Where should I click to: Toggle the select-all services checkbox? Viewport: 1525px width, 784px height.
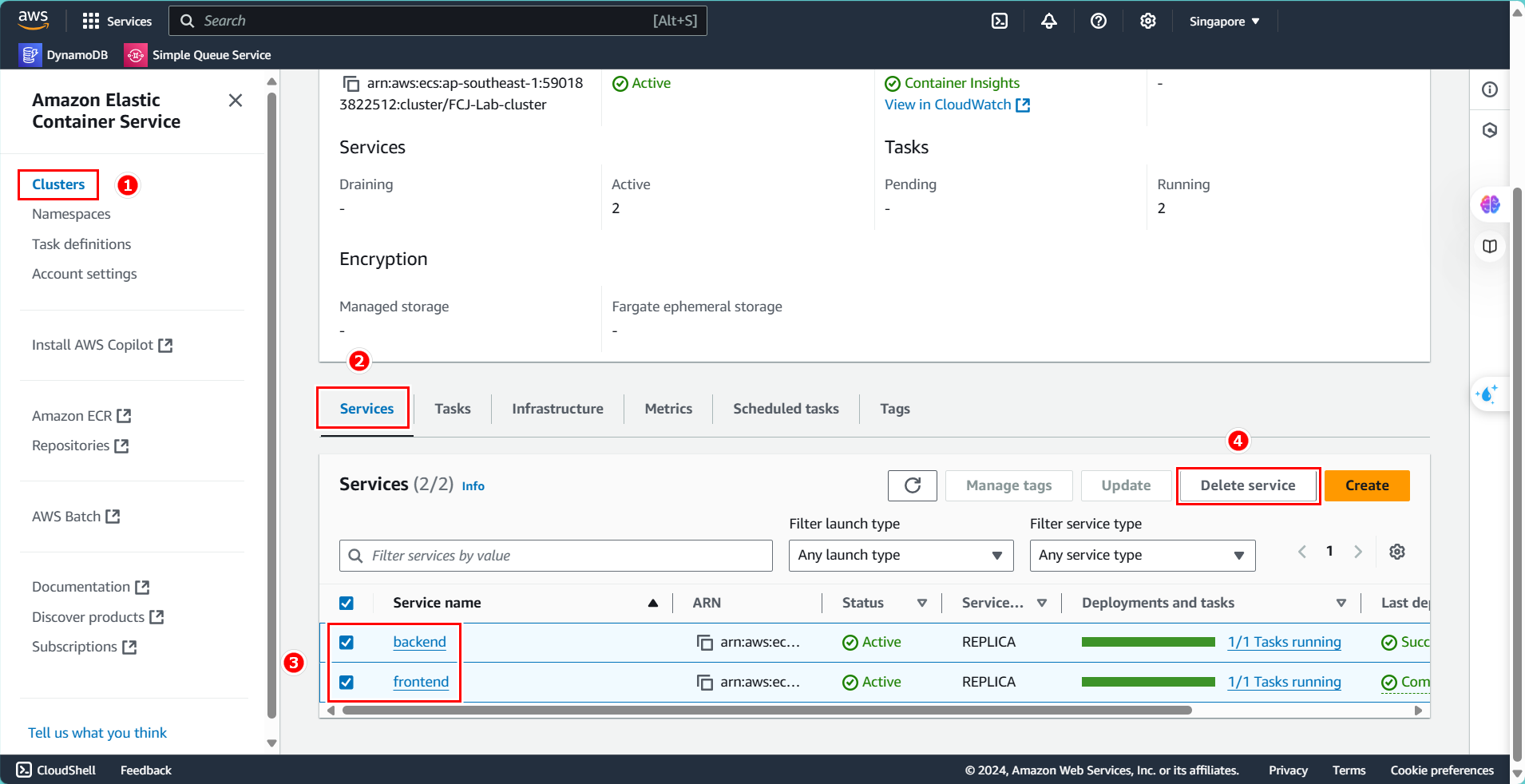point(347,604)
